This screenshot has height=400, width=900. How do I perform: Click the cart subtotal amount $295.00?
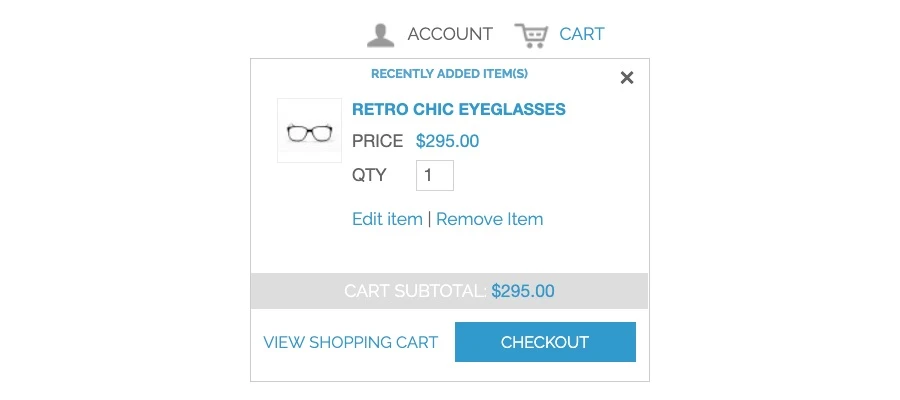pos(522,291)
